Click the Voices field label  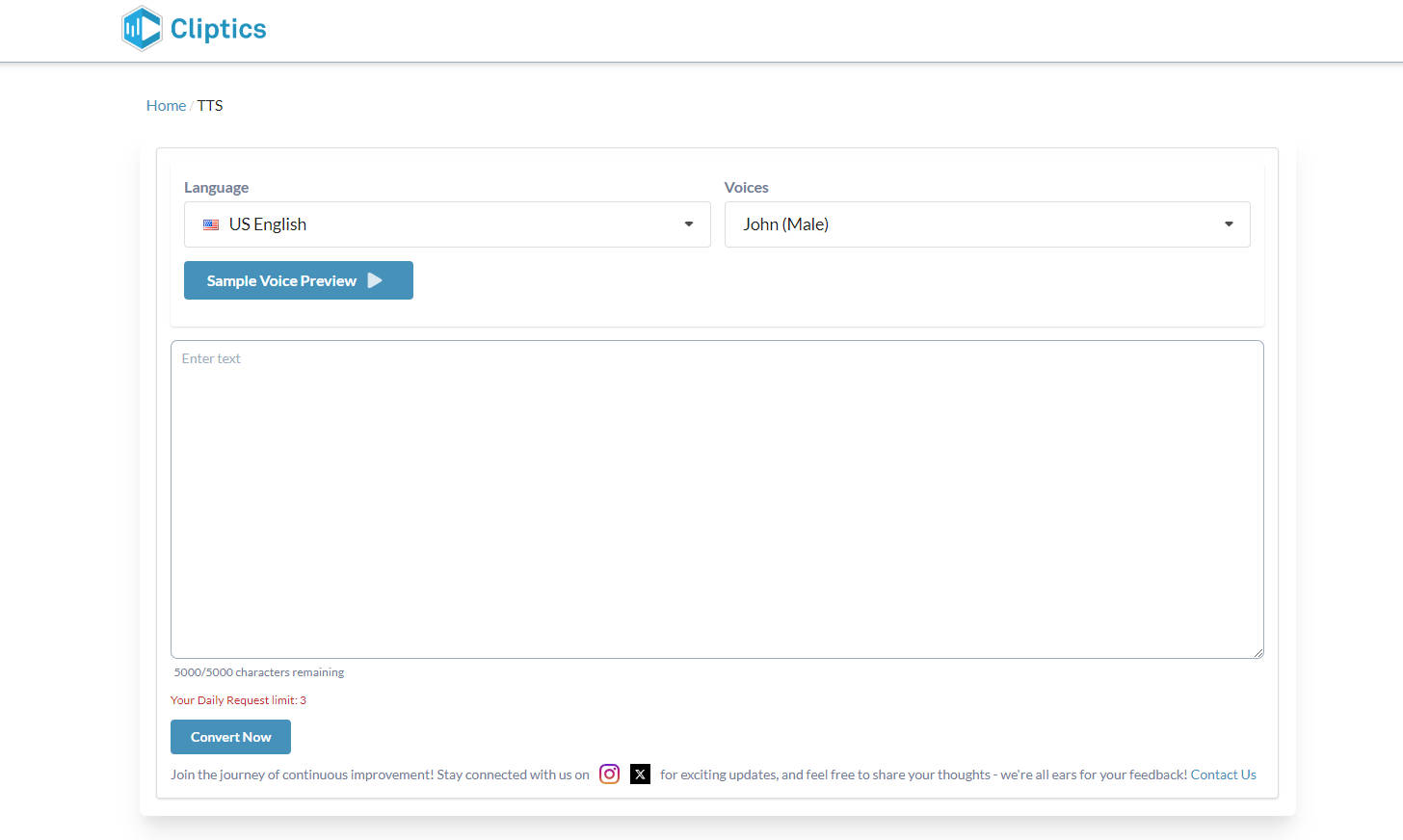[x=746, y=188]
